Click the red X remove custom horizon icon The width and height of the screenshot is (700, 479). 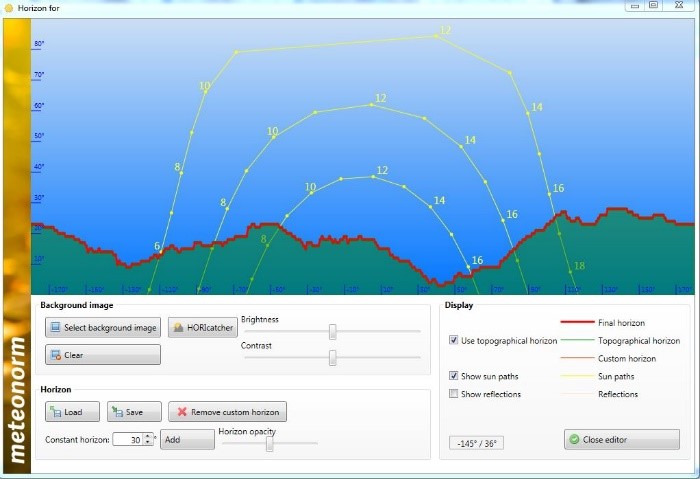point(180,412)
